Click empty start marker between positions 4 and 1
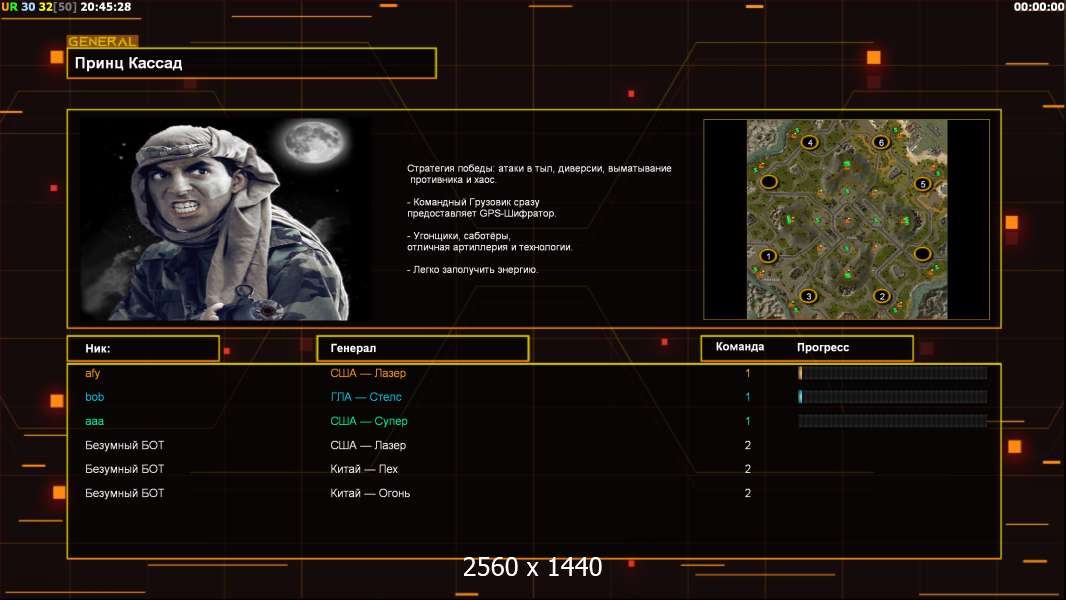Image resolution: width=1066 pixels, height=600 pixels. (x=768, y=182)
